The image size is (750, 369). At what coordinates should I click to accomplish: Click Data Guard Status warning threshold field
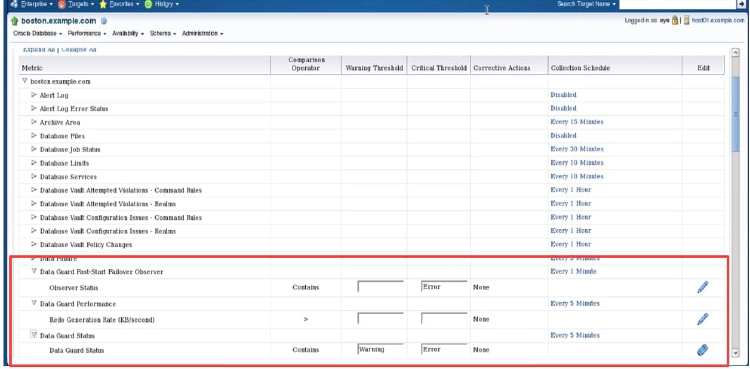380,349
